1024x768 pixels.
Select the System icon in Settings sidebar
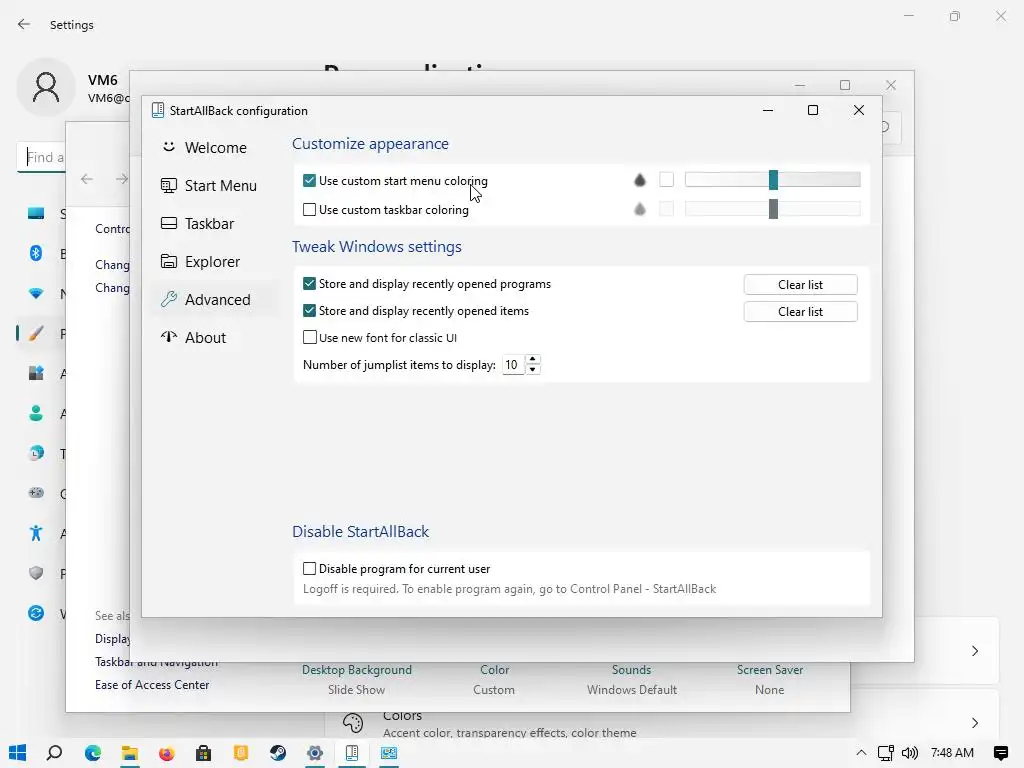(36, 214)
